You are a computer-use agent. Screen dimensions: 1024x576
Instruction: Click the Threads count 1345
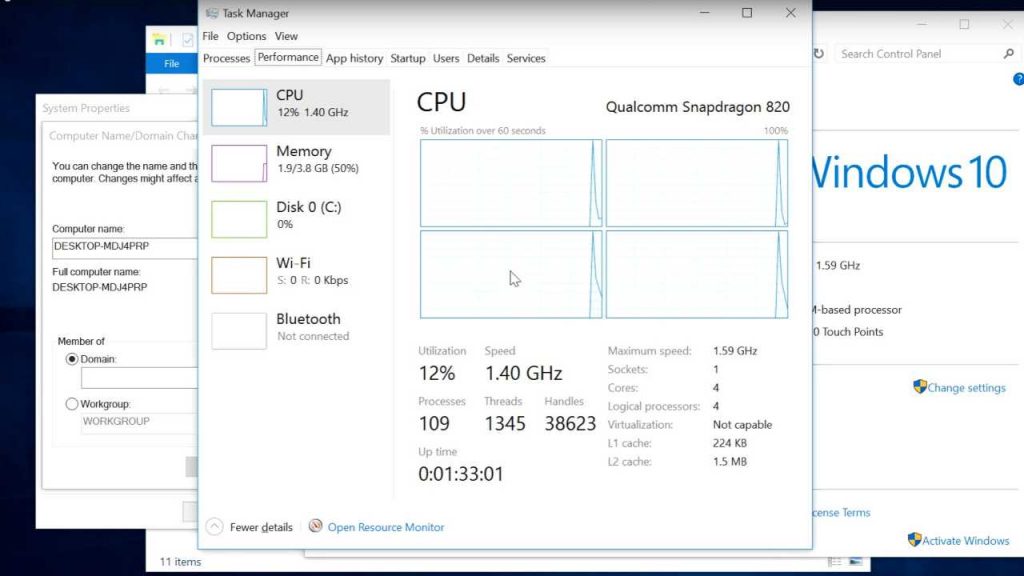505,423
